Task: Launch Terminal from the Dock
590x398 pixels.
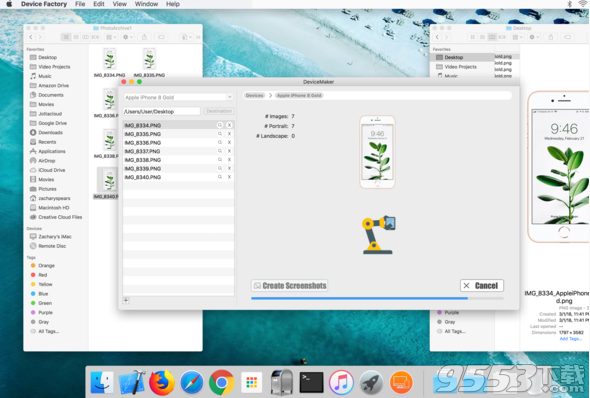Action: 311,383
